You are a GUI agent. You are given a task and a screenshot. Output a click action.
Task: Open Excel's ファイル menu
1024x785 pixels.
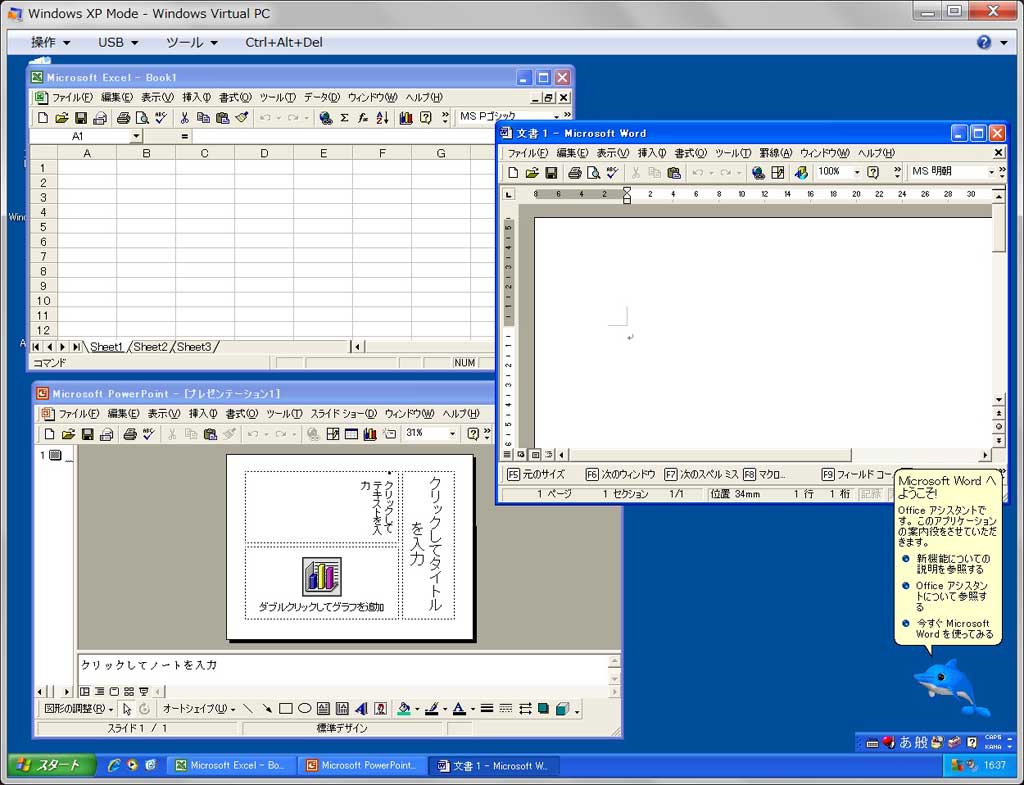pos(72,97)
